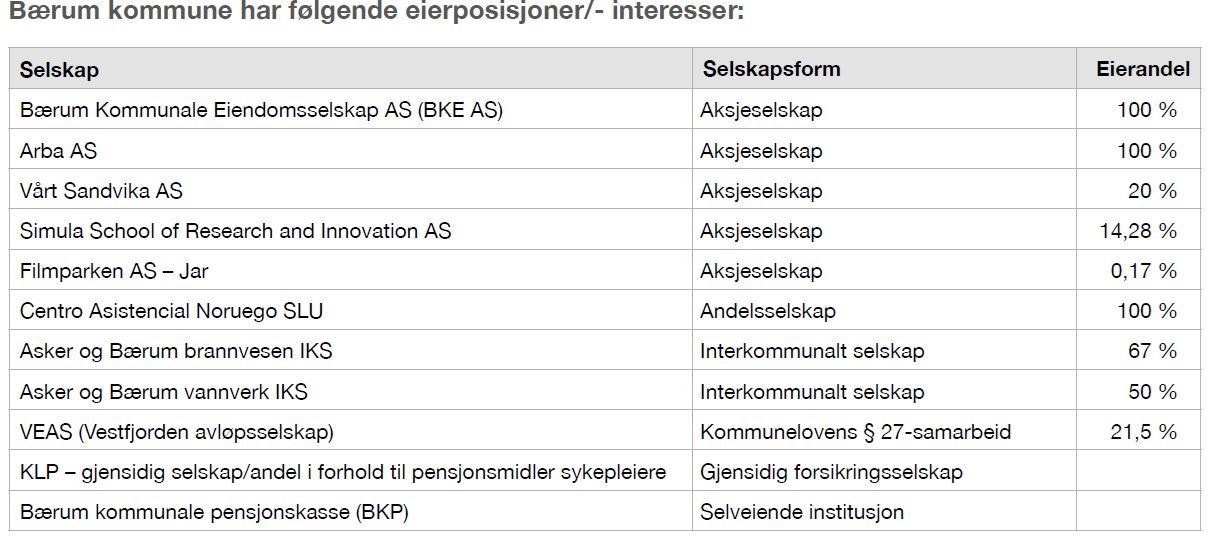Click the Vårt Sandvika AS entry
The image size is (1217, 545).
(x=101, y=191)
